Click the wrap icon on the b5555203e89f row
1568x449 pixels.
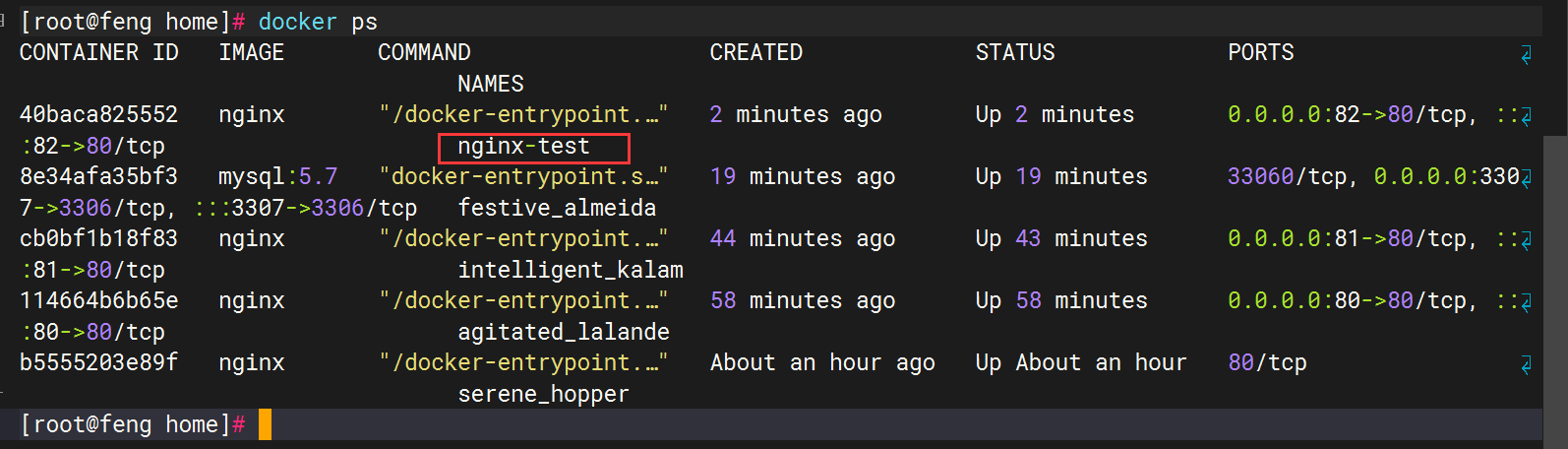(x=1526, y=365)
